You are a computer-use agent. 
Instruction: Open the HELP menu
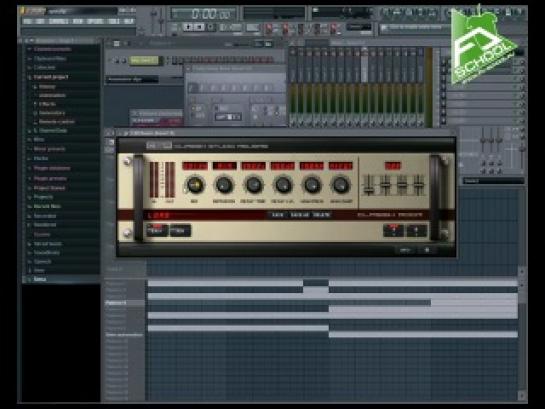128,22
